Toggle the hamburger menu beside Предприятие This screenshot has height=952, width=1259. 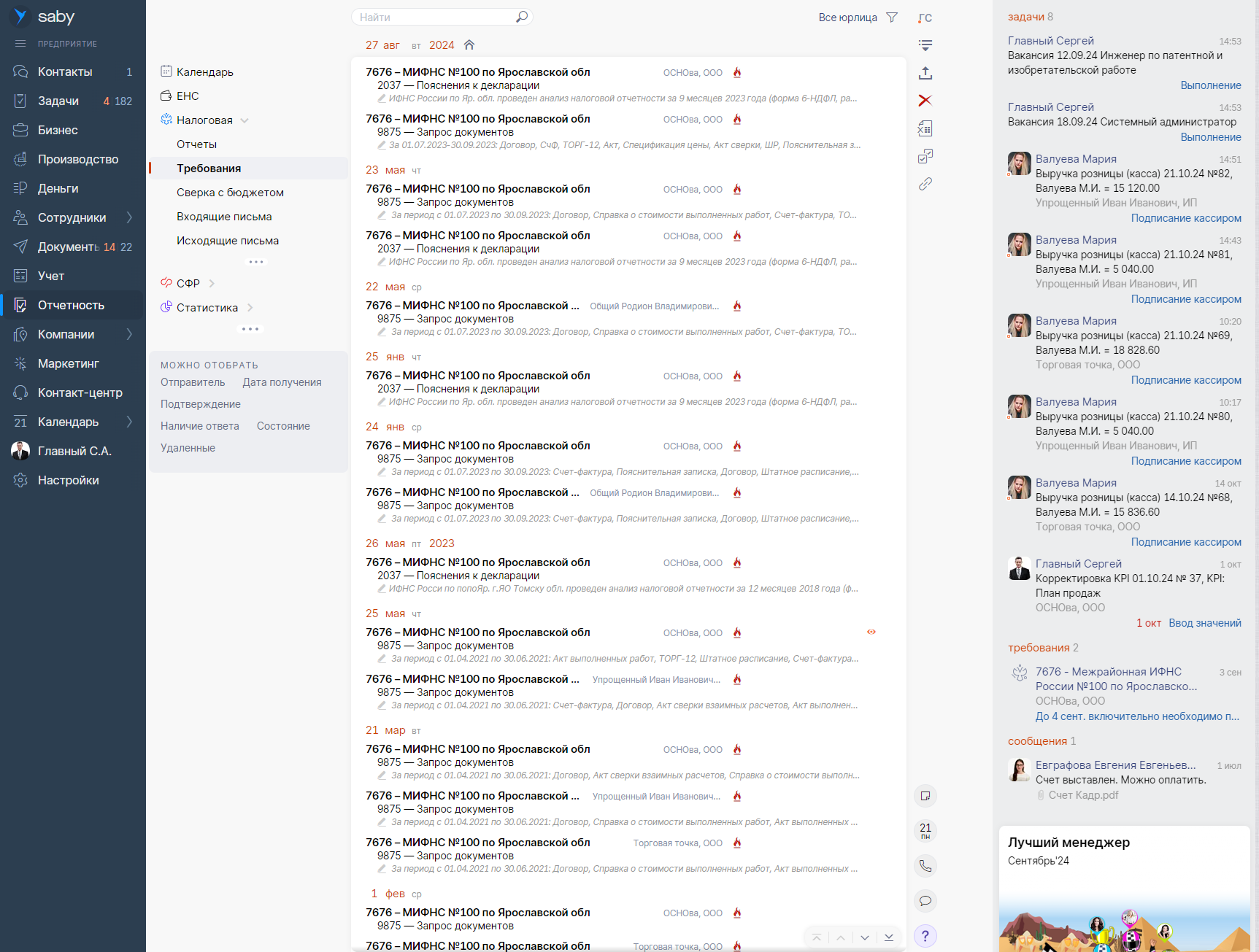pyautogui.click(x=20, y=44)
